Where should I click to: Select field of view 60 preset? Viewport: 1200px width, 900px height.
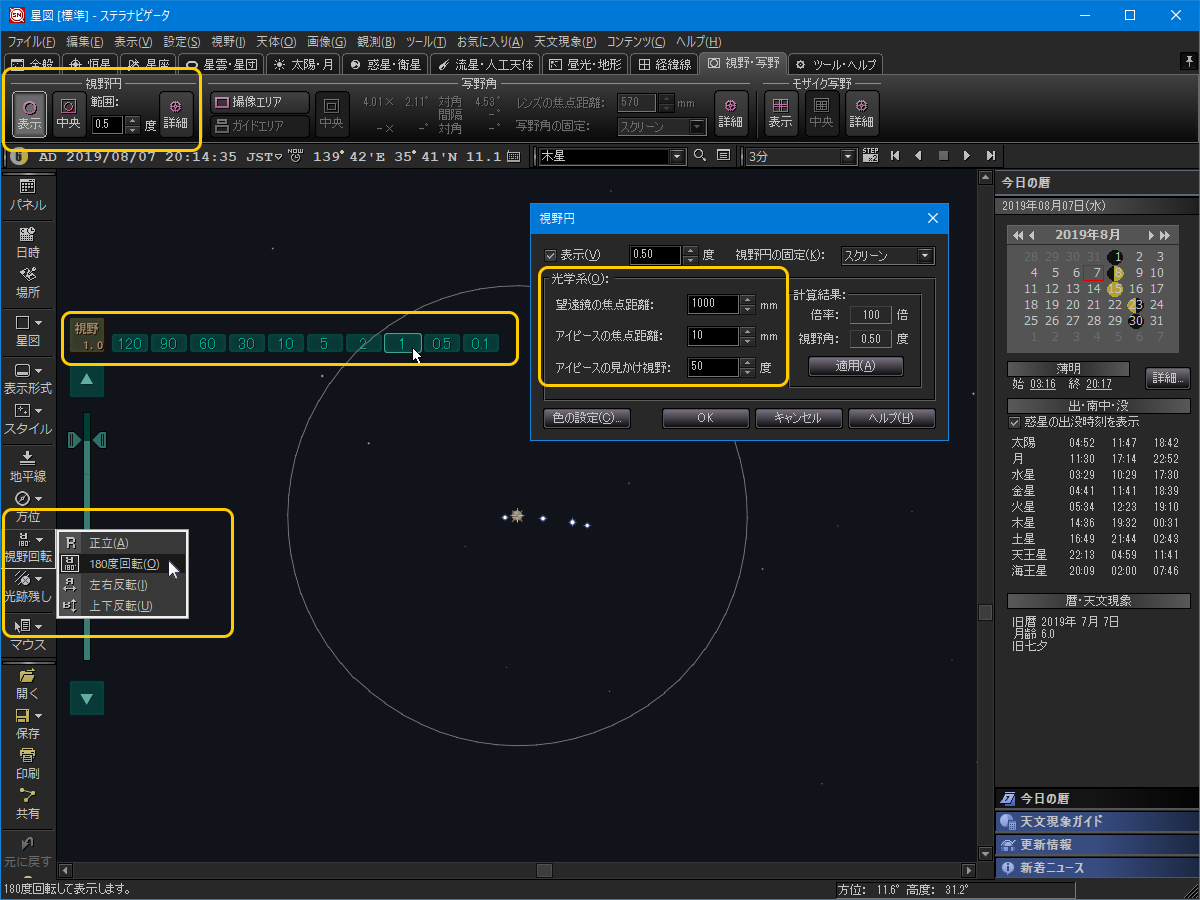click(x=207, y=343)
